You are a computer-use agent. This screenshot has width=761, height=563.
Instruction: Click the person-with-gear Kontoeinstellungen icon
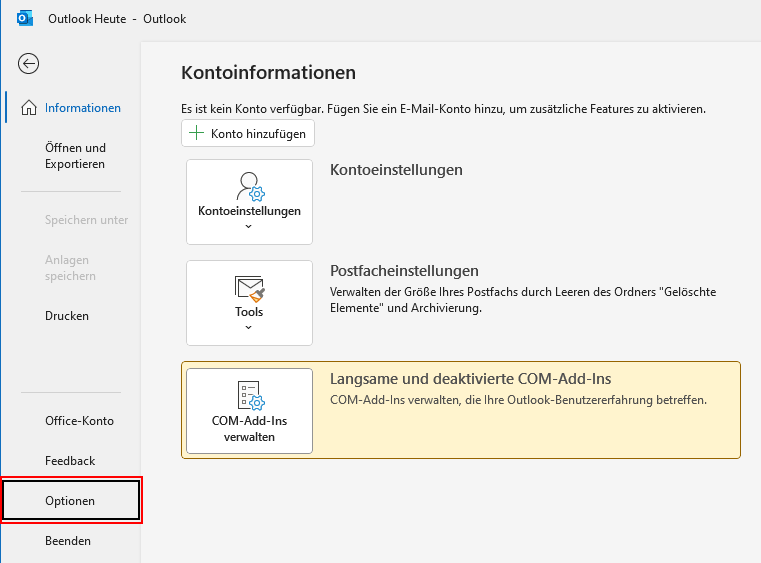click(x=250, y=186)
